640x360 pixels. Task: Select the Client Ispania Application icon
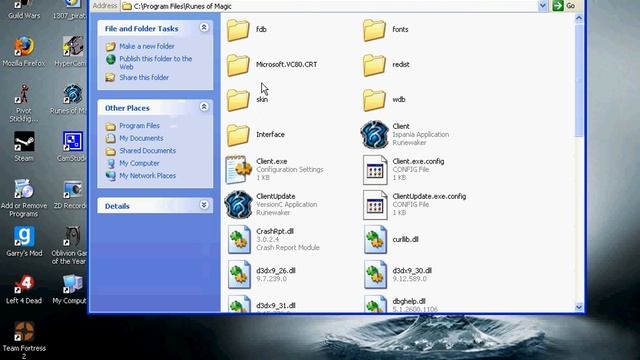[374, 135]
